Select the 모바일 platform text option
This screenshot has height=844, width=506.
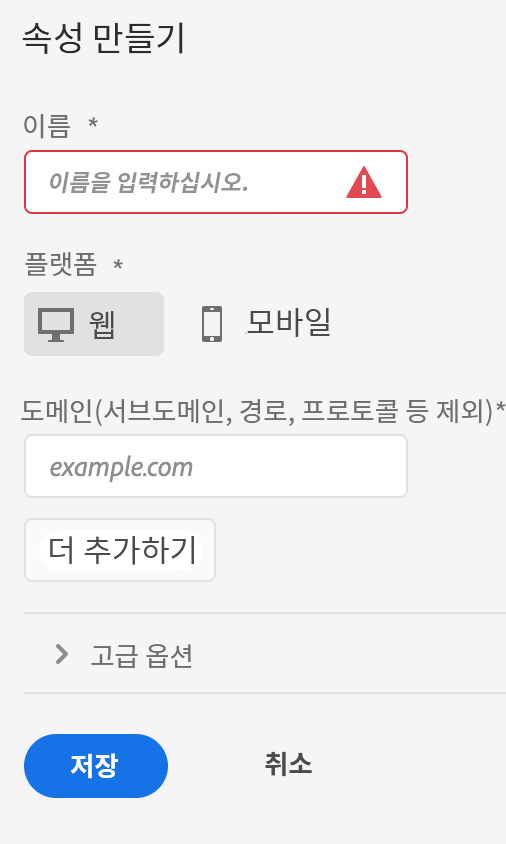289,323
